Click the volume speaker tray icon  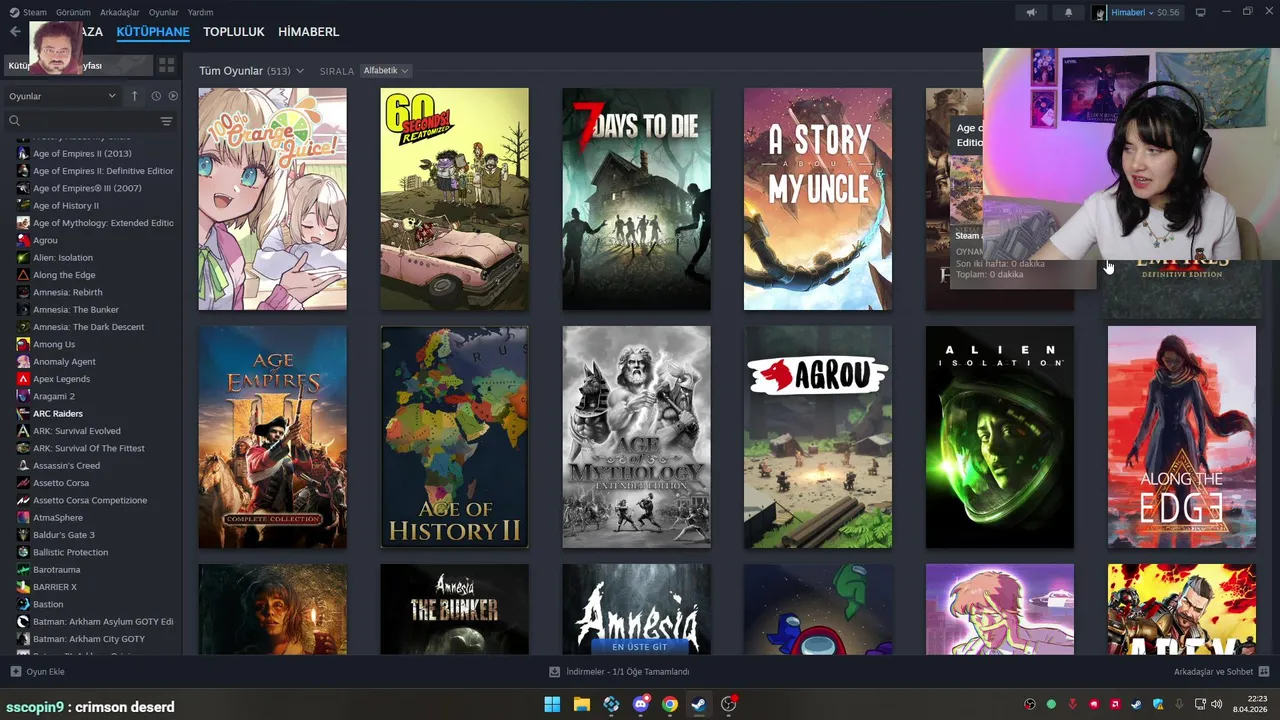[x=1219, y=704]
